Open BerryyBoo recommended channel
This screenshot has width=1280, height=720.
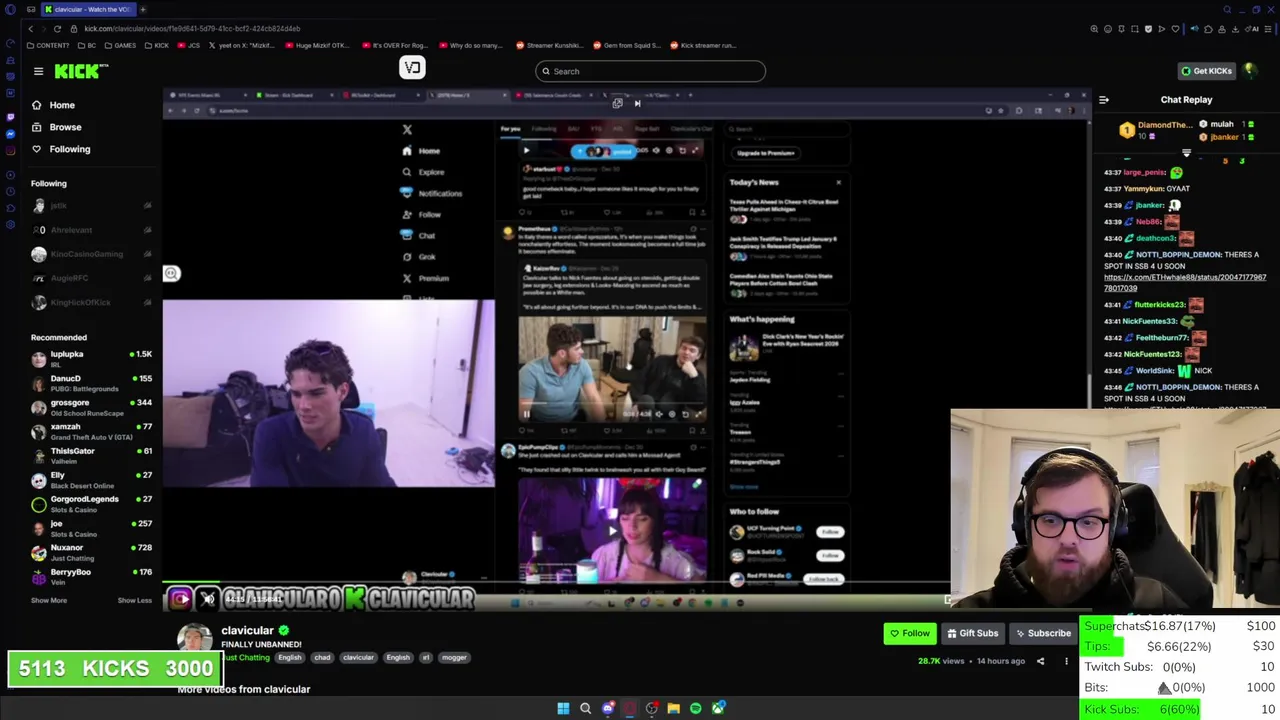90,576
